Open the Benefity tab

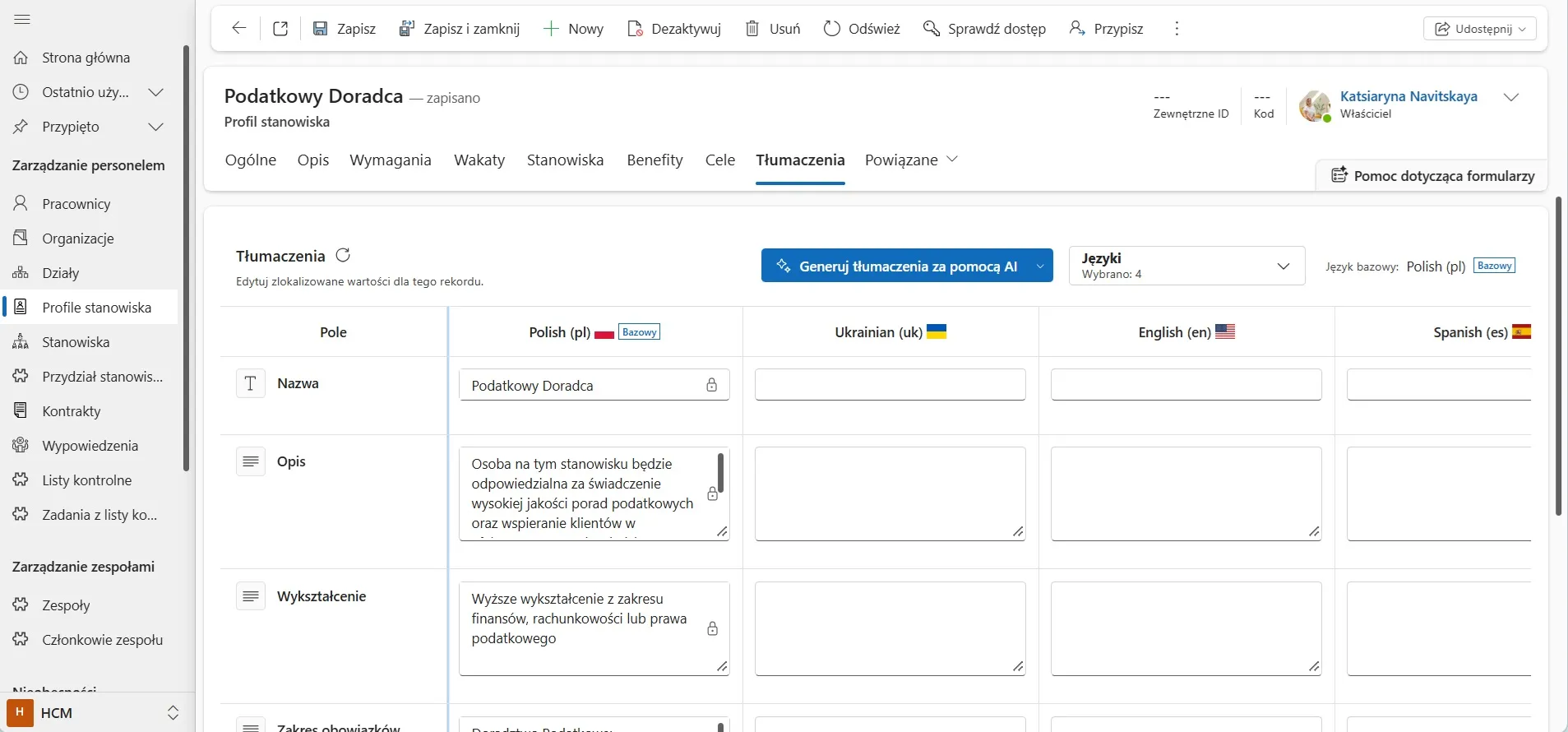(654, 160)
